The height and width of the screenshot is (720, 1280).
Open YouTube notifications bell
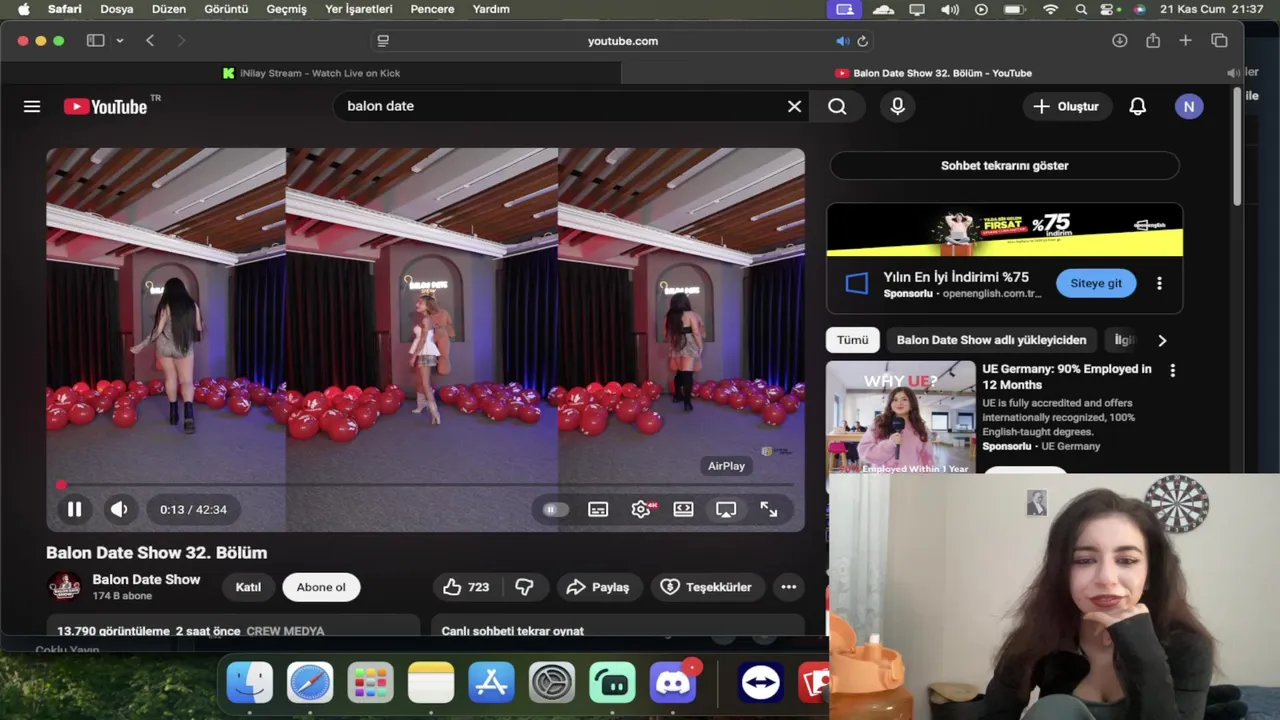pos(1137,106)
